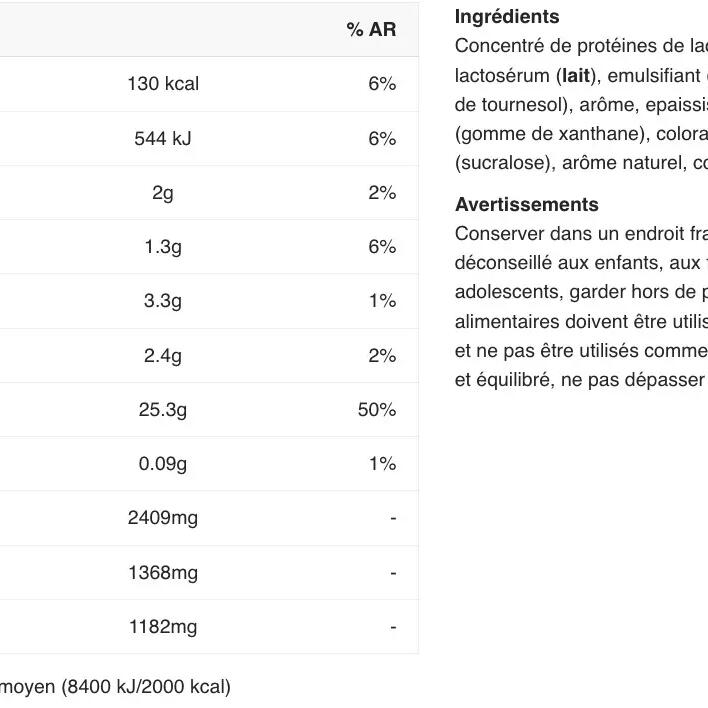Click the 0.09g table value
The width and height of the screenshot is (708, 708).
pos(163,464)
